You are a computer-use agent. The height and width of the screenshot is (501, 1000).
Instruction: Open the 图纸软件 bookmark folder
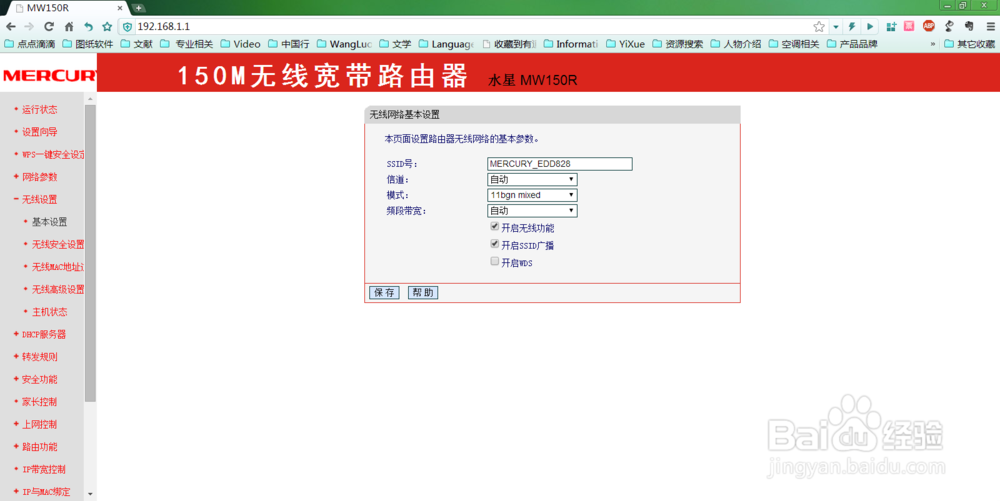[88, 44]
